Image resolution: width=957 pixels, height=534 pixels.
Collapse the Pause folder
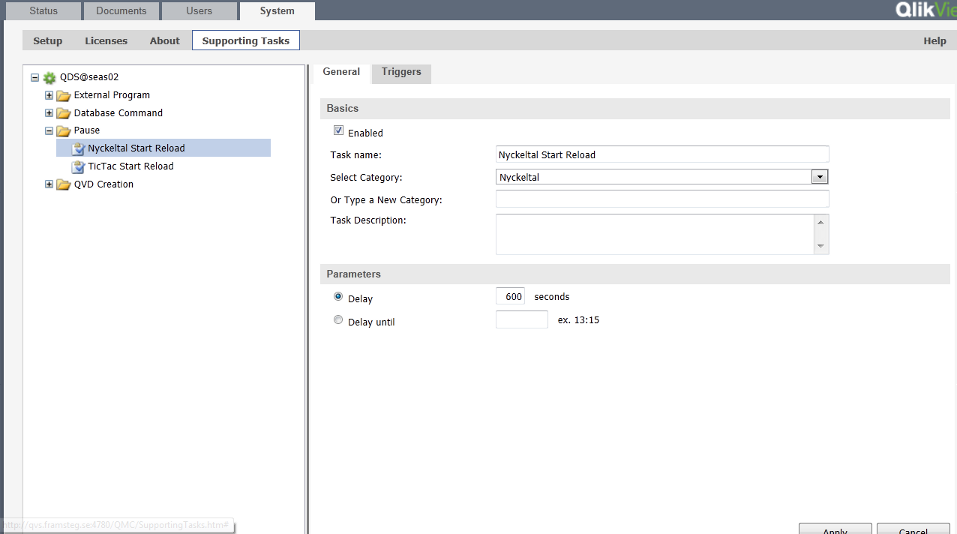(x=49, y=131)
